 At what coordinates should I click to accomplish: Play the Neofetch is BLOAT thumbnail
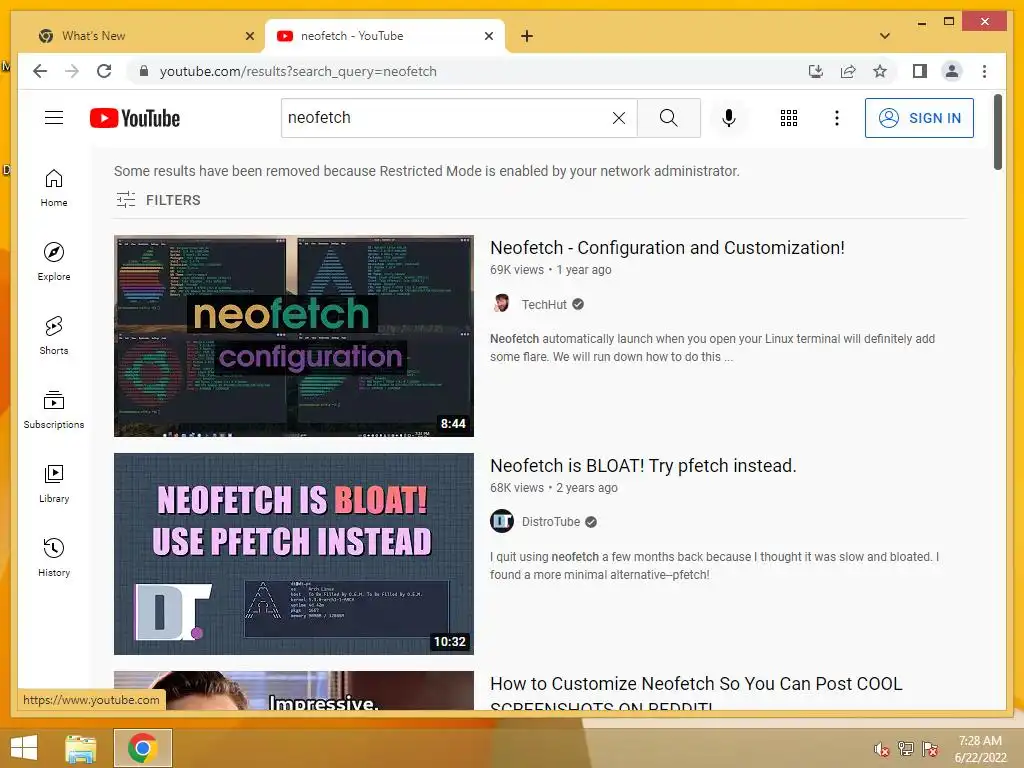point(294,554)
